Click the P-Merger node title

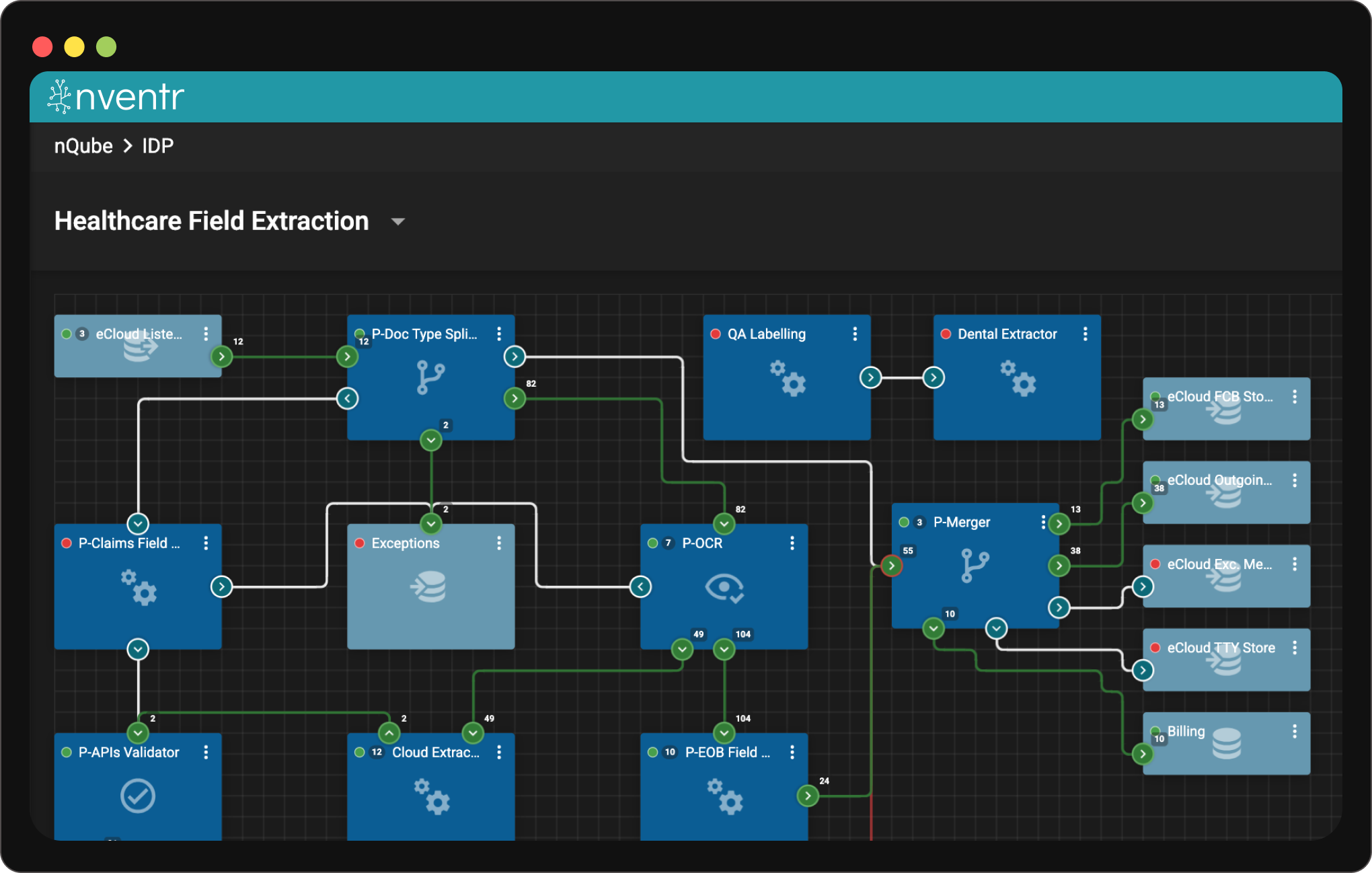pos(962,522)
